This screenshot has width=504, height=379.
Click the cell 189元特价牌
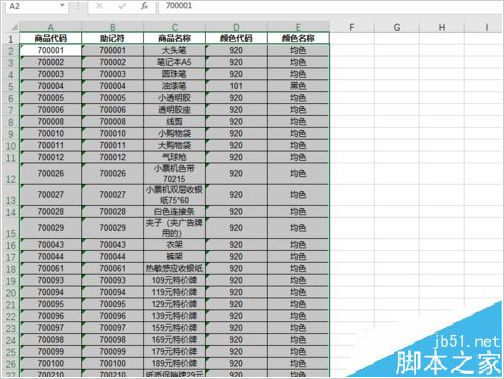tap(174, 364)
